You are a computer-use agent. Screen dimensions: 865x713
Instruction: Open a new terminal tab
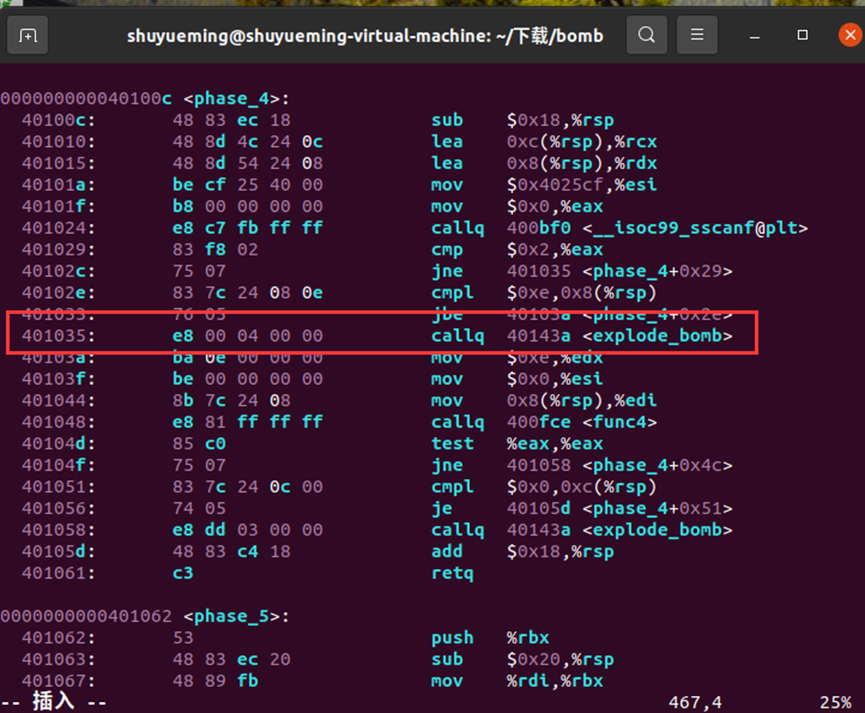coord(27,35)
